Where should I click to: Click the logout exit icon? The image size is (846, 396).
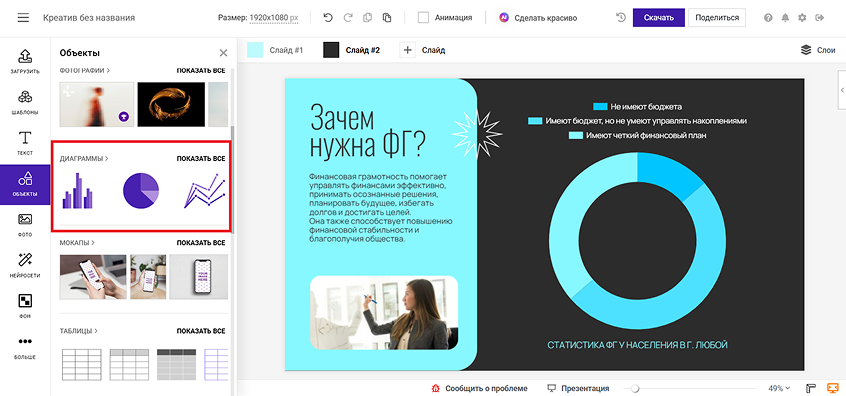point(820,18)
